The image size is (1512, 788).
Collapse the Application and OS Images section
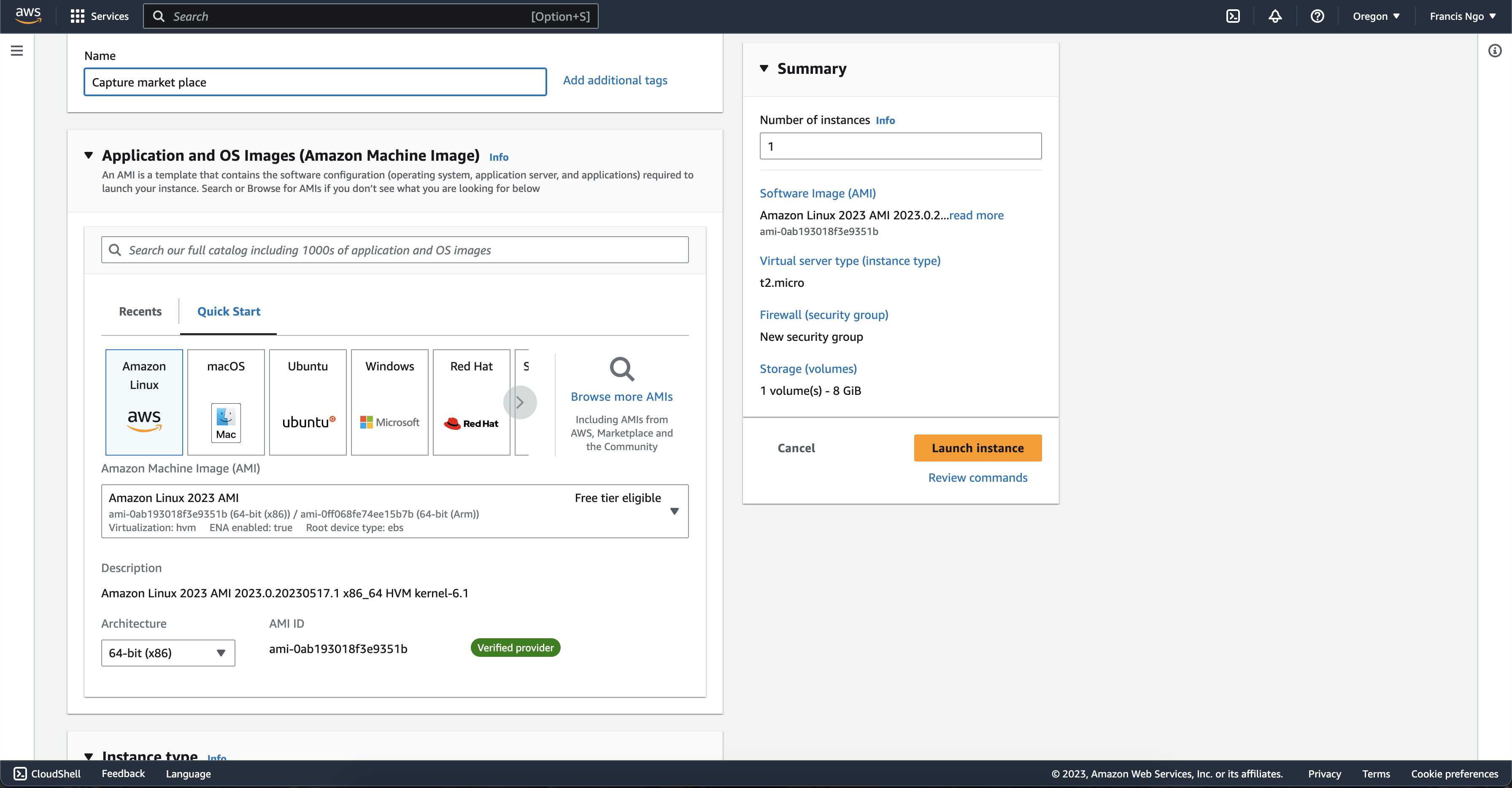click(x=89, y=156)
